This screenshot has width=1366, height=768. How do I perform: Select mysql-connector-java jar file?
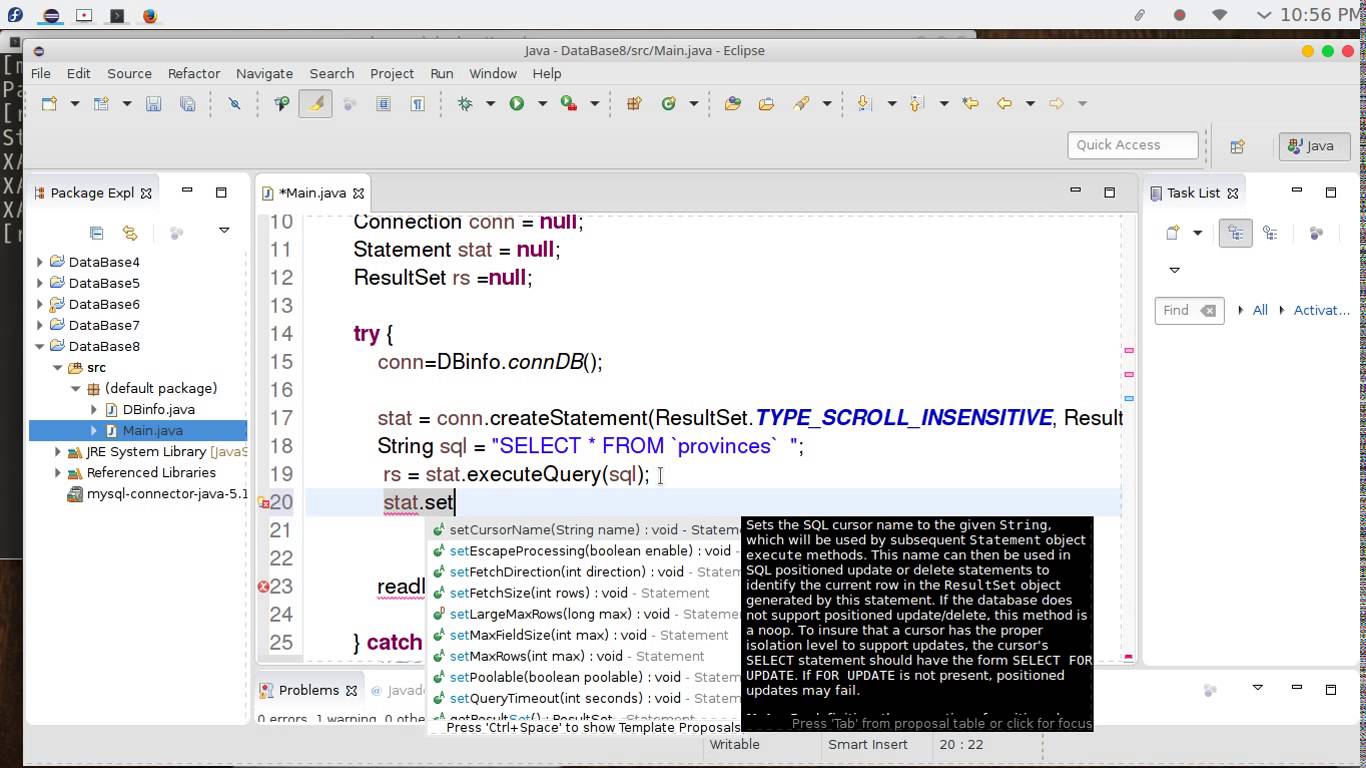pyautogui.click(x=158, y=493)
